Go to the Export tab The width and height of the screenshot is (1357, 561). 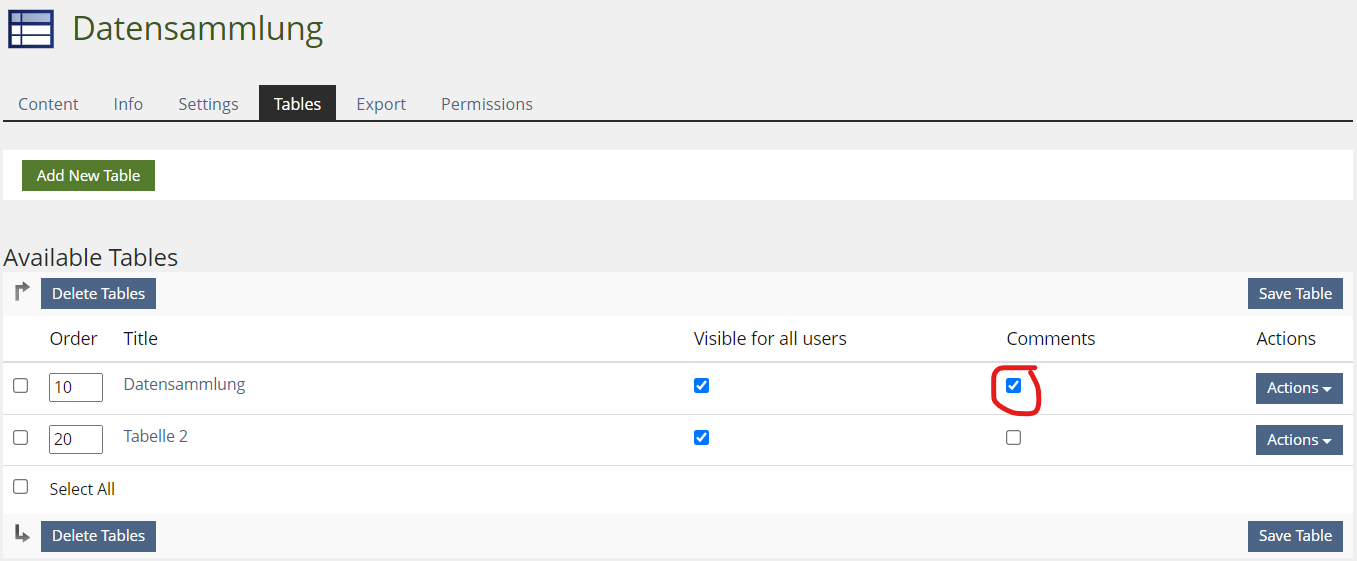[x=381, y=104]
